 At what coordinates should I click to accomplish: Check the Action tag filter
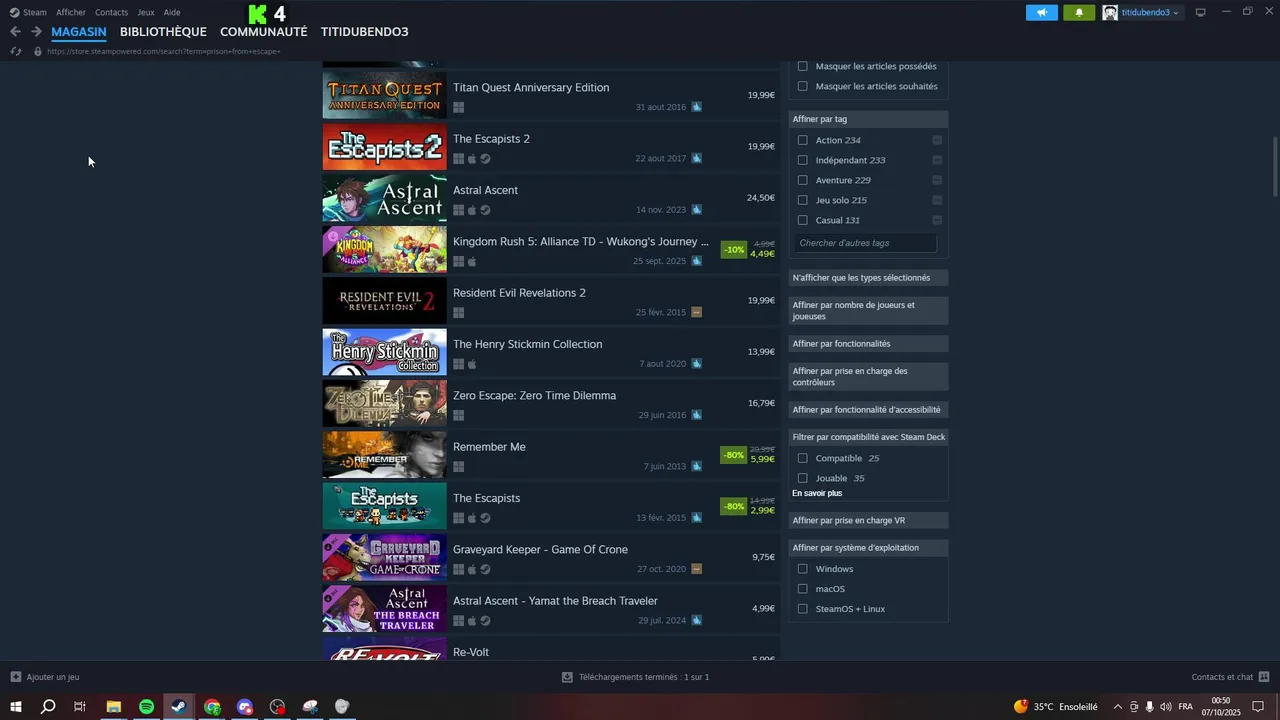[802, 140]
